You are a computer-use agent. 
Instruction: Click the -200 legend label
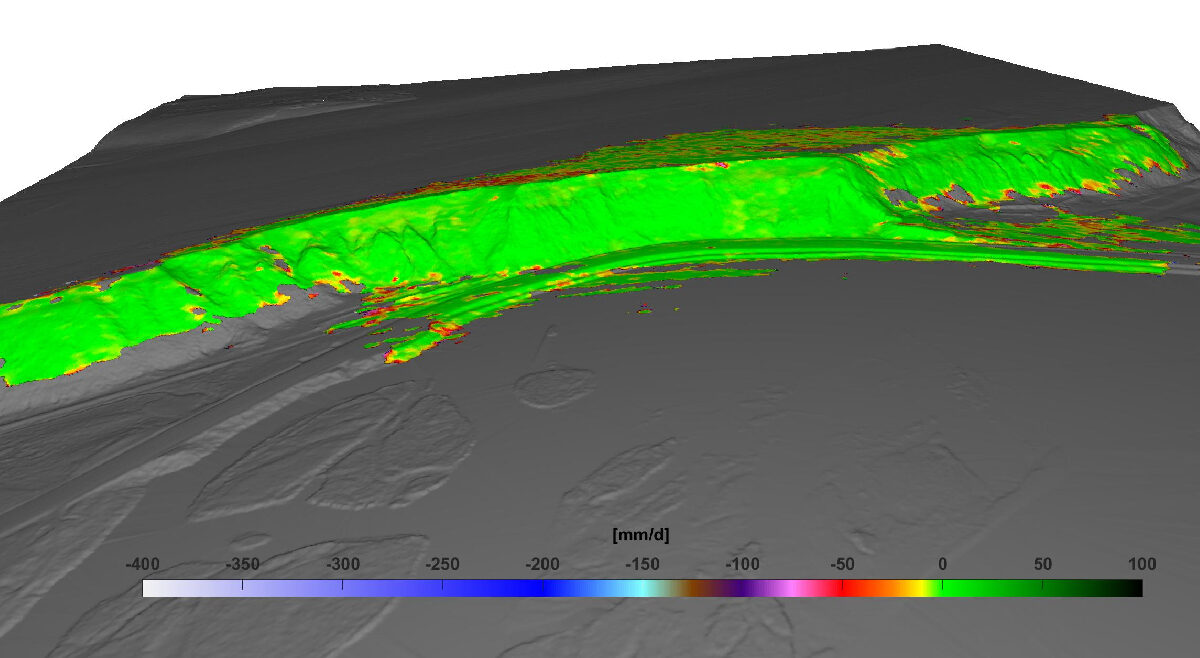542,564
